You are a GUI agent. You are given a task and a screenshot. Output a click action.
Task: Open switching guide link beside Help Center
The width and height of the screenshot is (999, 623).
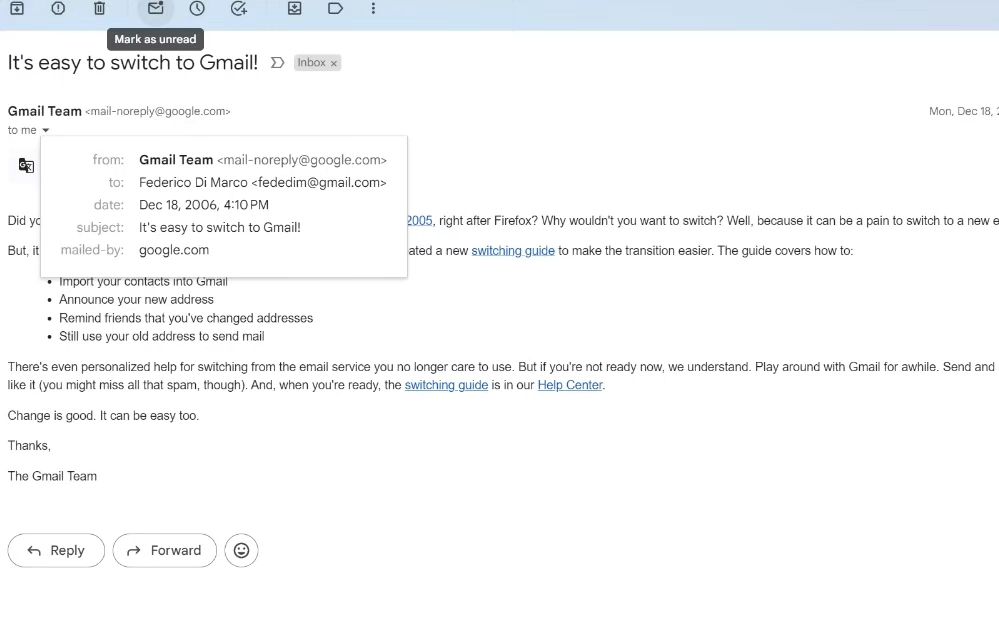(446, 385)
